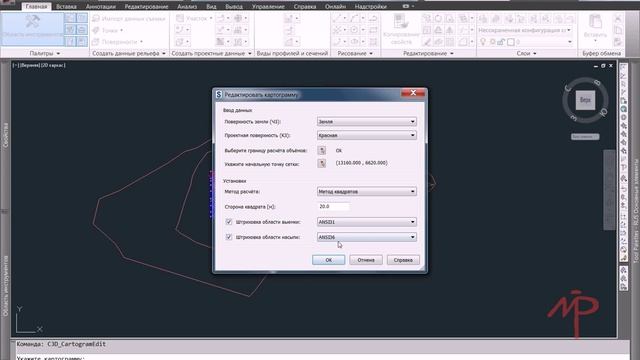Click the circle tool icon in Рисование
The height and width of the screenshot is (360, 640).
(x=354, y=30)
